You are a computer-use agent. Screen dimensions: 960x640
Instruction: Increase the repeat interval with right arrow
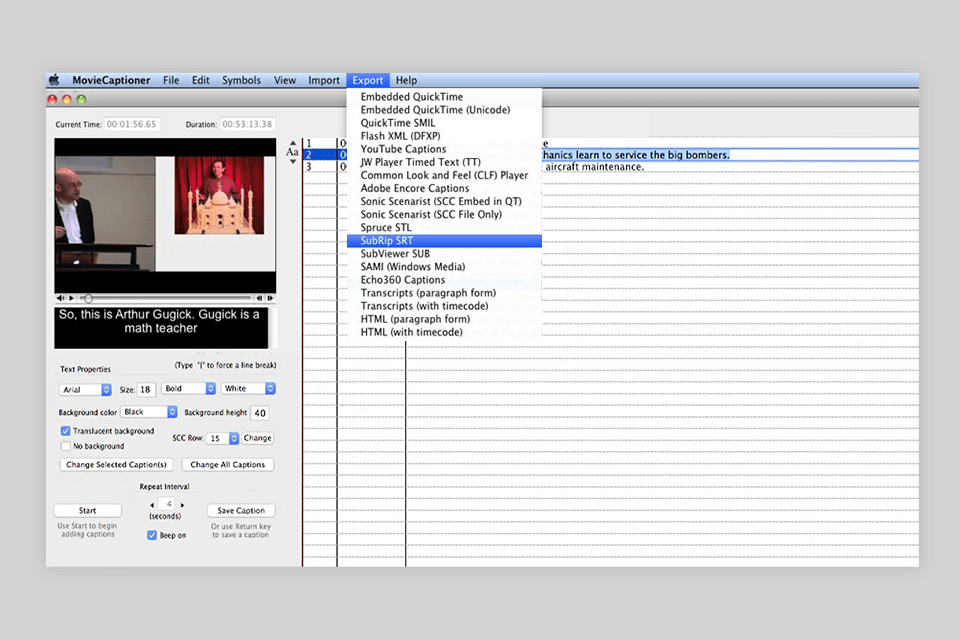click(x=182, y=505)
